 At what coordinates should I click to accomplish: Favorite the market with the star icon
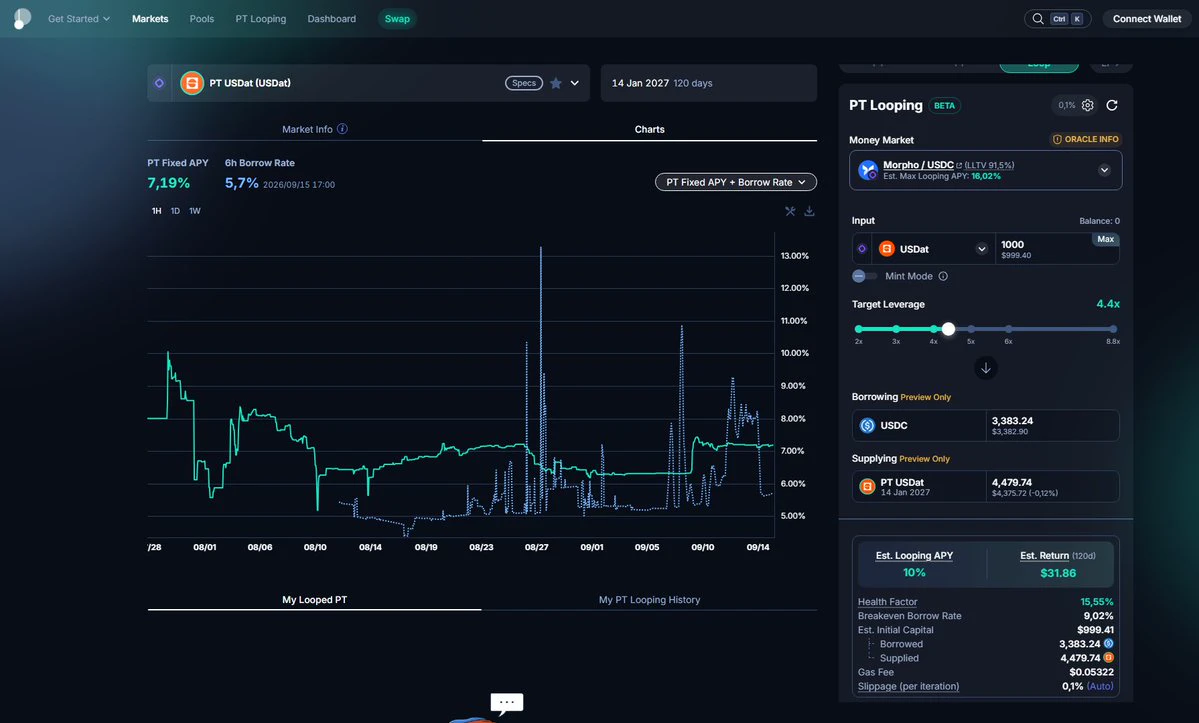tap(556, 83)
